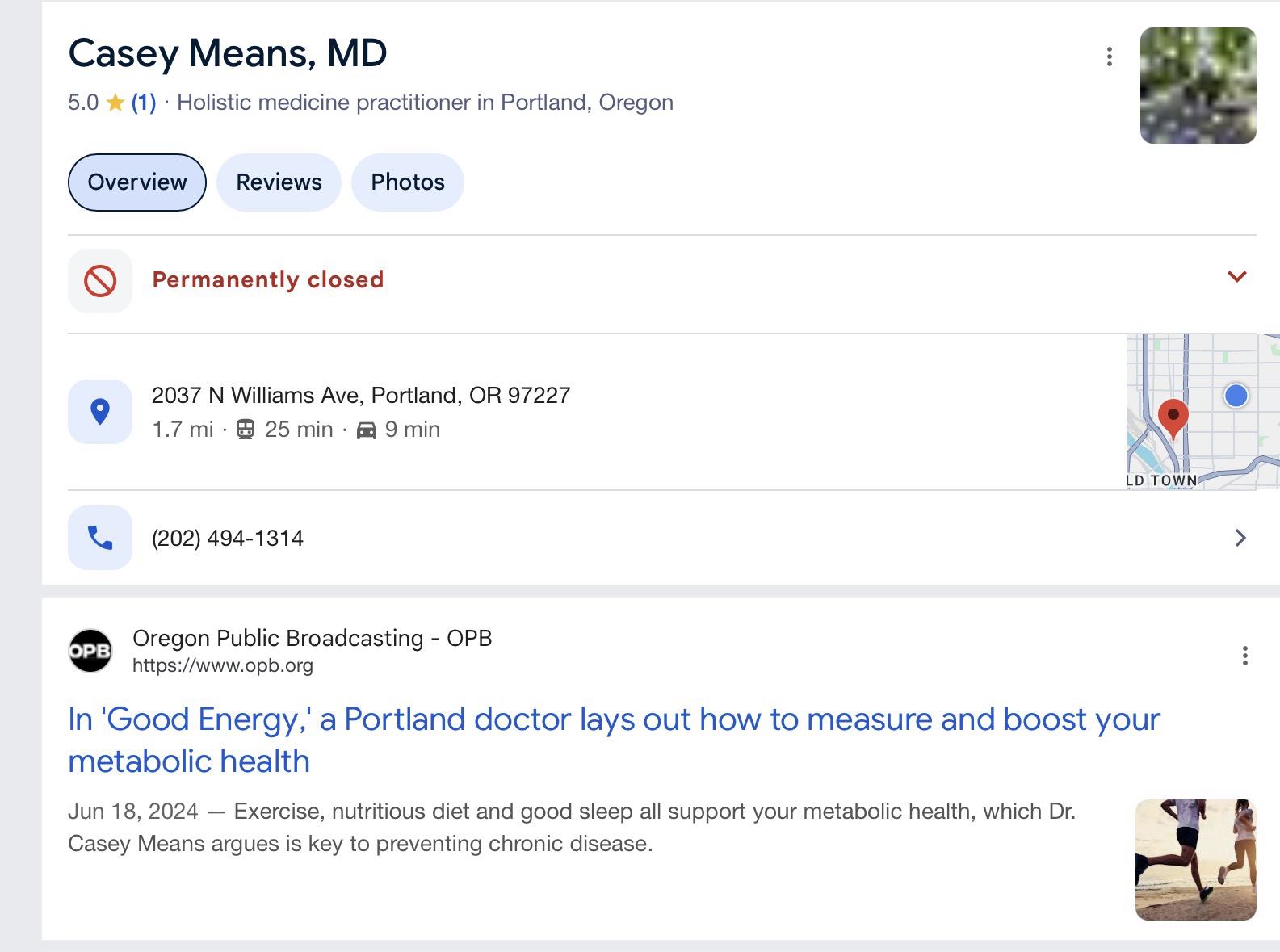Screen dimensions: 1280x952
Task: Open the Photos tab
Action: click(408, 182)
